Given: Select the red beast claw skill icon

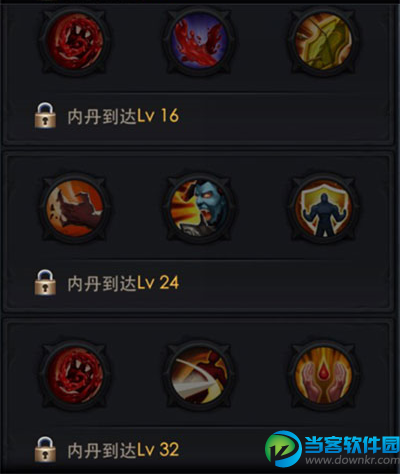Looking at the screenshot, I should tap(75, 208).
